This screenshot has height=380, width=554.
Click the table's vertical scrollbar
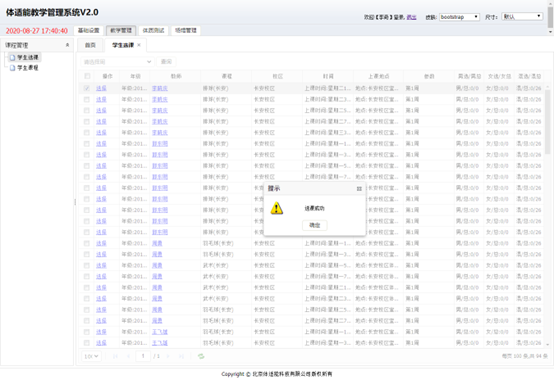[x=547, y=120]
